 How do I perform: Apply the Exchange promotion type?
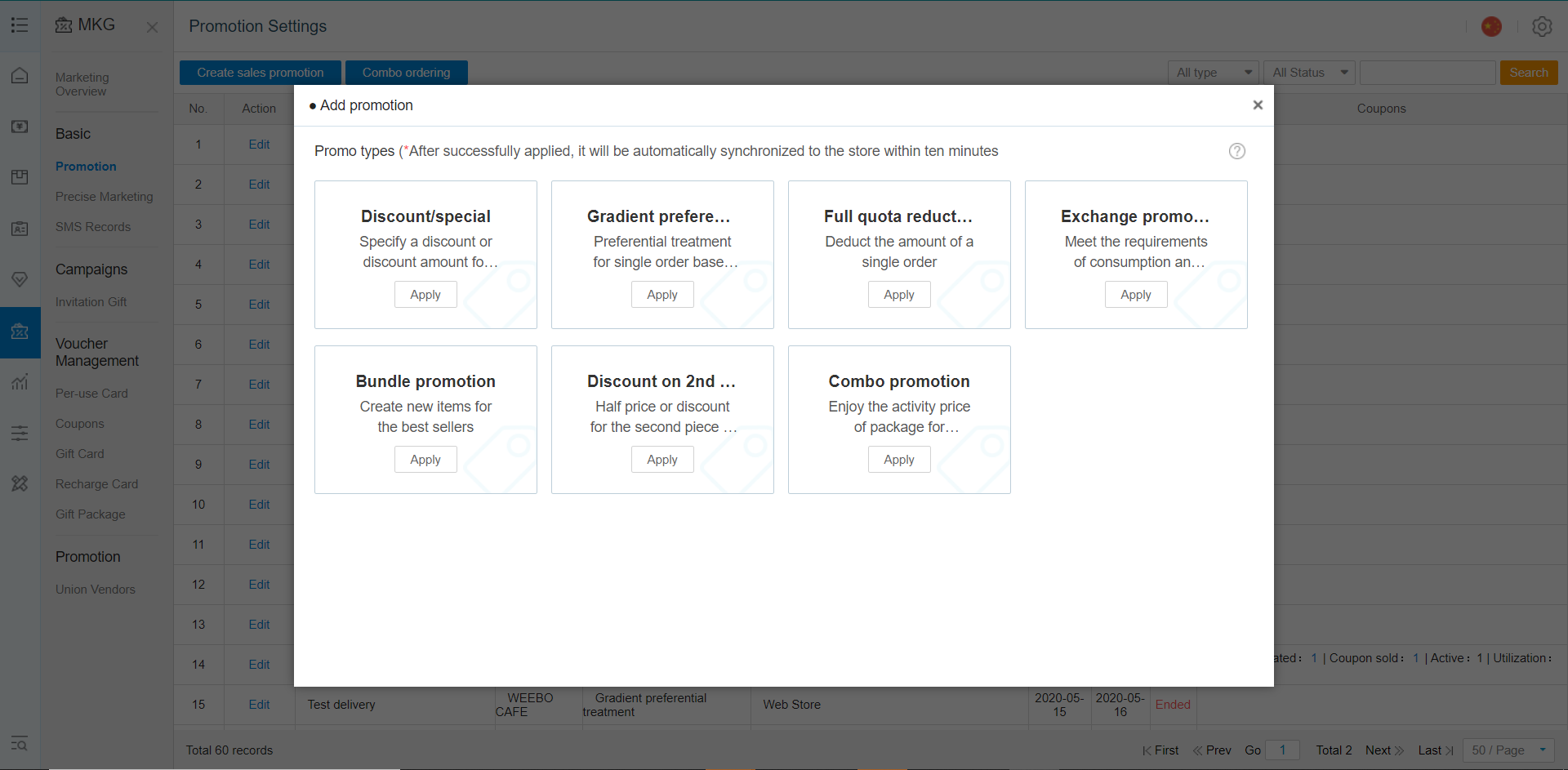(1136, 295)
